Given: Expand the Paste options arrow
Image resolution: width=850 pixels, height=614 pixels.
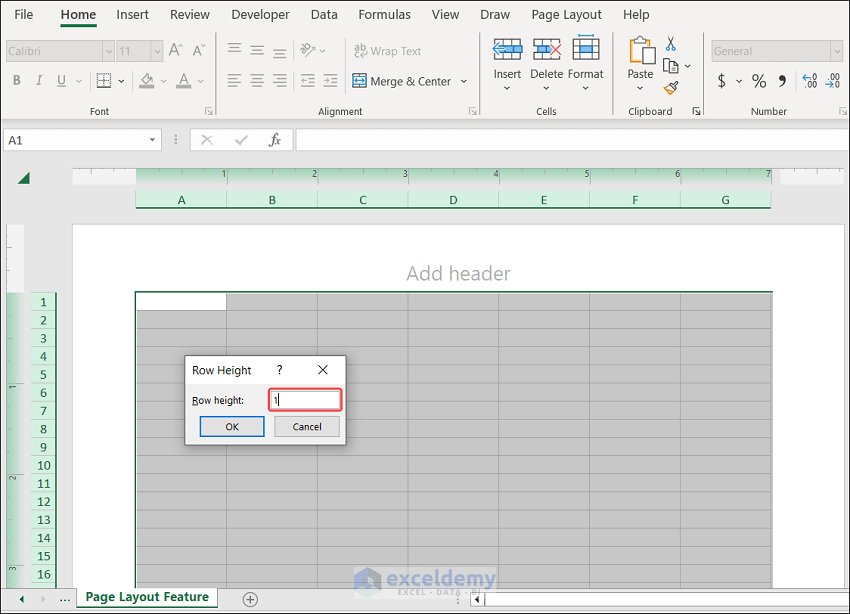Looking at the screenshot, I should [640, 88].
